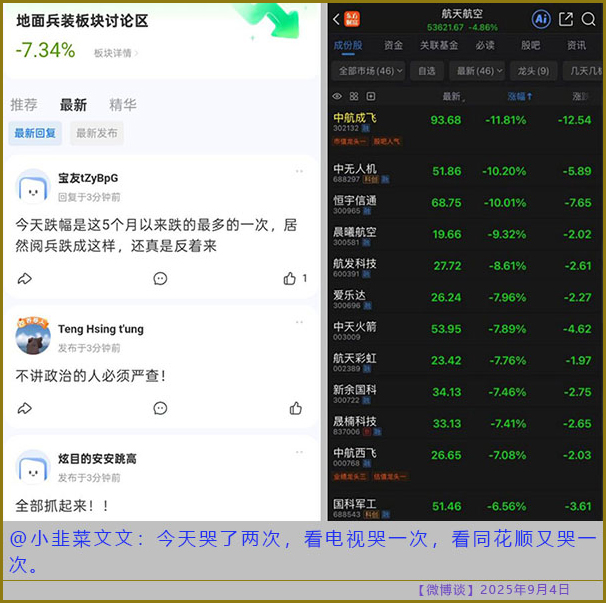Screen dimensions: 606x603
Task: Switch to the 精华 tab
Action: click(x=123, y=105)
